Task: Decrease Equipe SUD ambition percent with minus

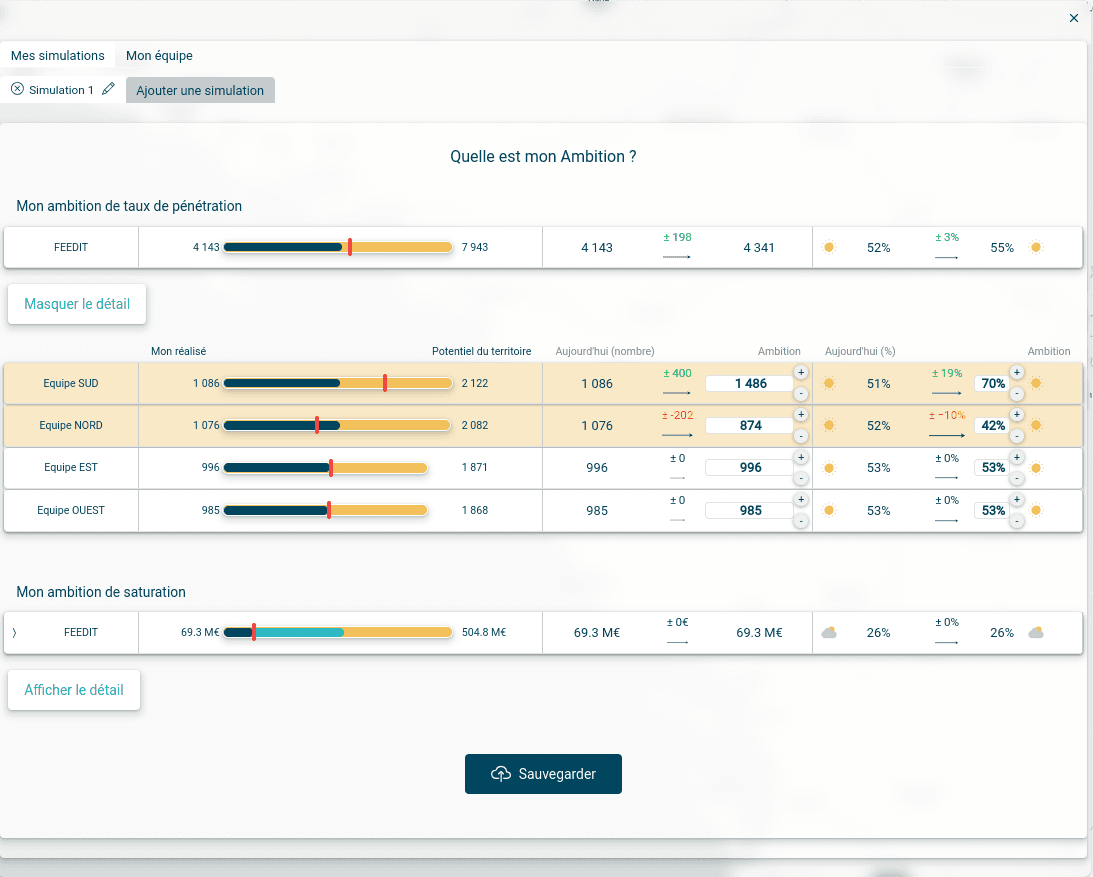Action: [1017, 394]
